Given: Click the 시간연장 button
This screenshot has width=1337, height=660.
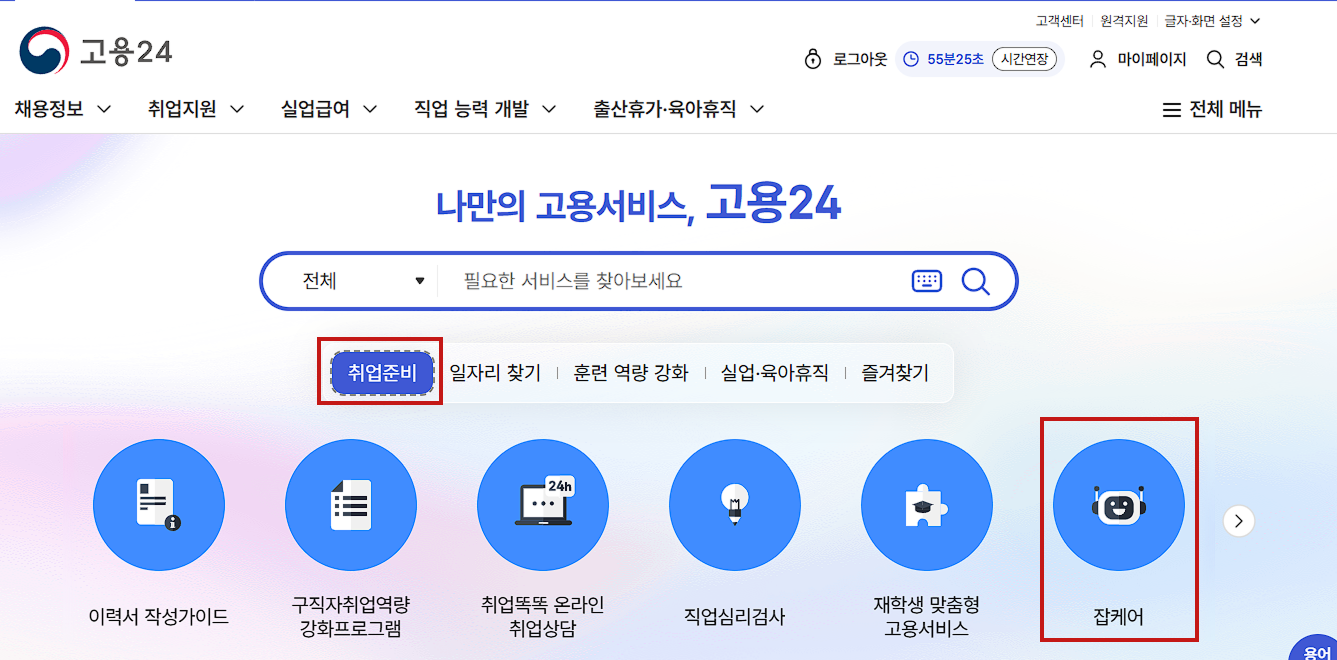Looking at the screenshot, I should 1024,59.
